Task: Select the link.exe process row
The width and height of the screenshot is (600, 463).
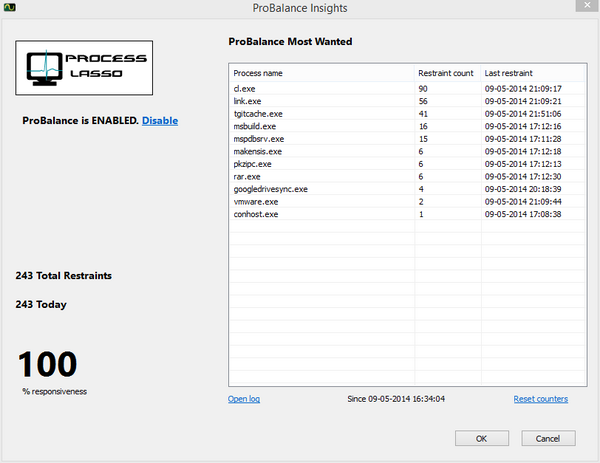Action: pyautogui.click(x=407, y=101)
